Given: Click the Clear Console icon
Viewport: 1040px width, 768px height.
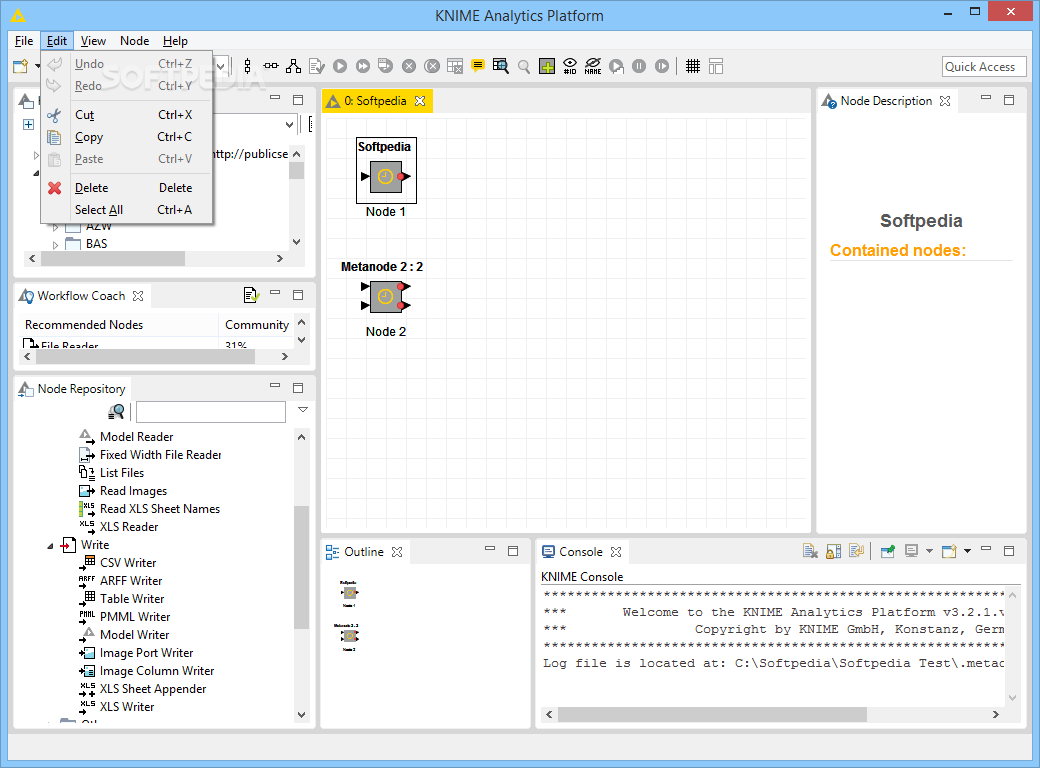Looking at the screenshot, I should (811, 551).
